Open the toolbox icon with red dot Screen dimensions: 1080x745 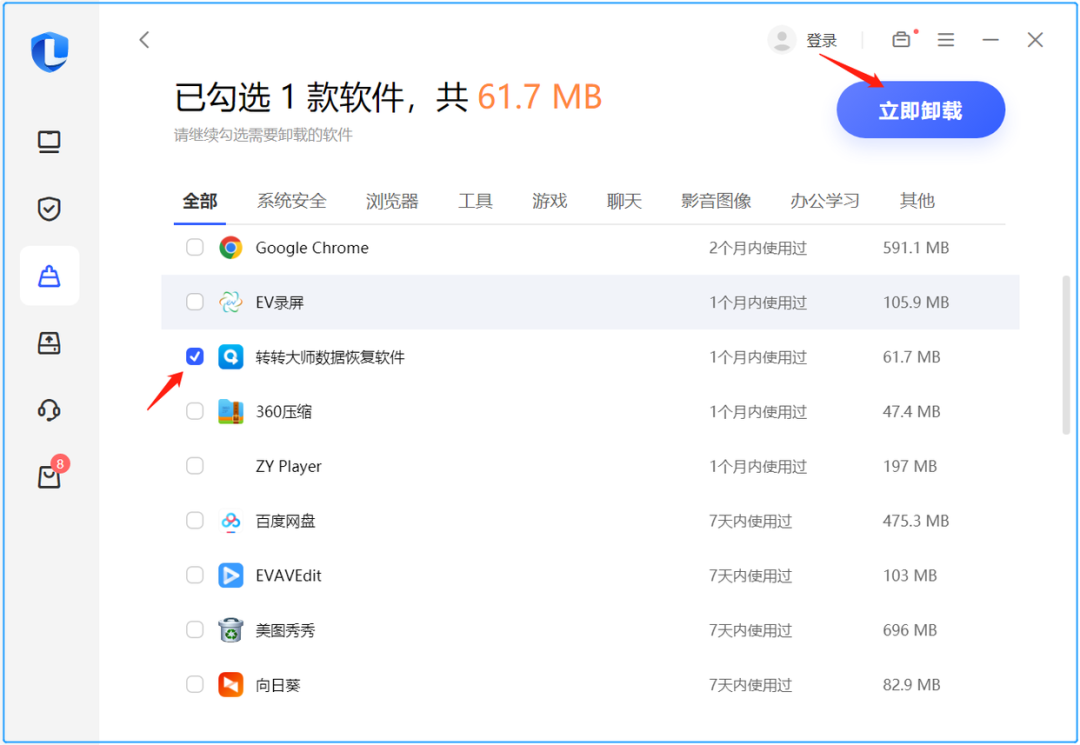(x=902, y=39)
